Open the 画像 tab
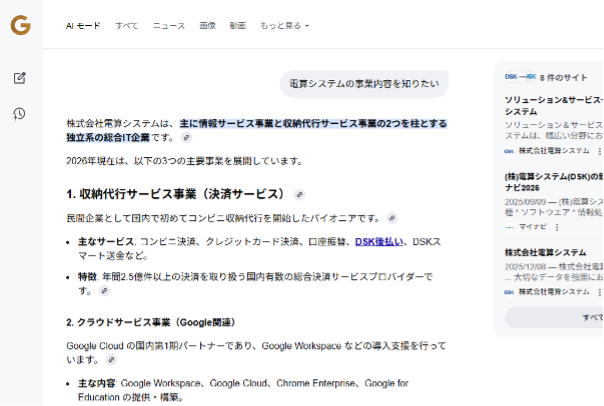604x406 pixels. (x=208, y=26)
